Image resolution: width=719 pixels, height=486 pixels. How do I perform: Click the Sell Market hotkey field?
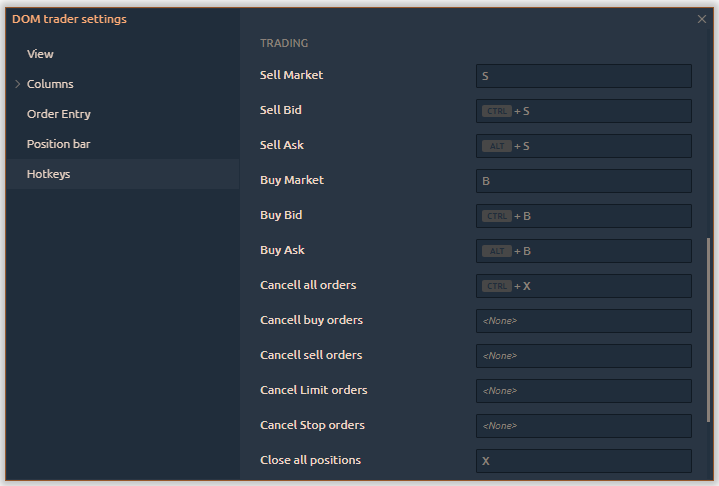(x=583, y=76)
